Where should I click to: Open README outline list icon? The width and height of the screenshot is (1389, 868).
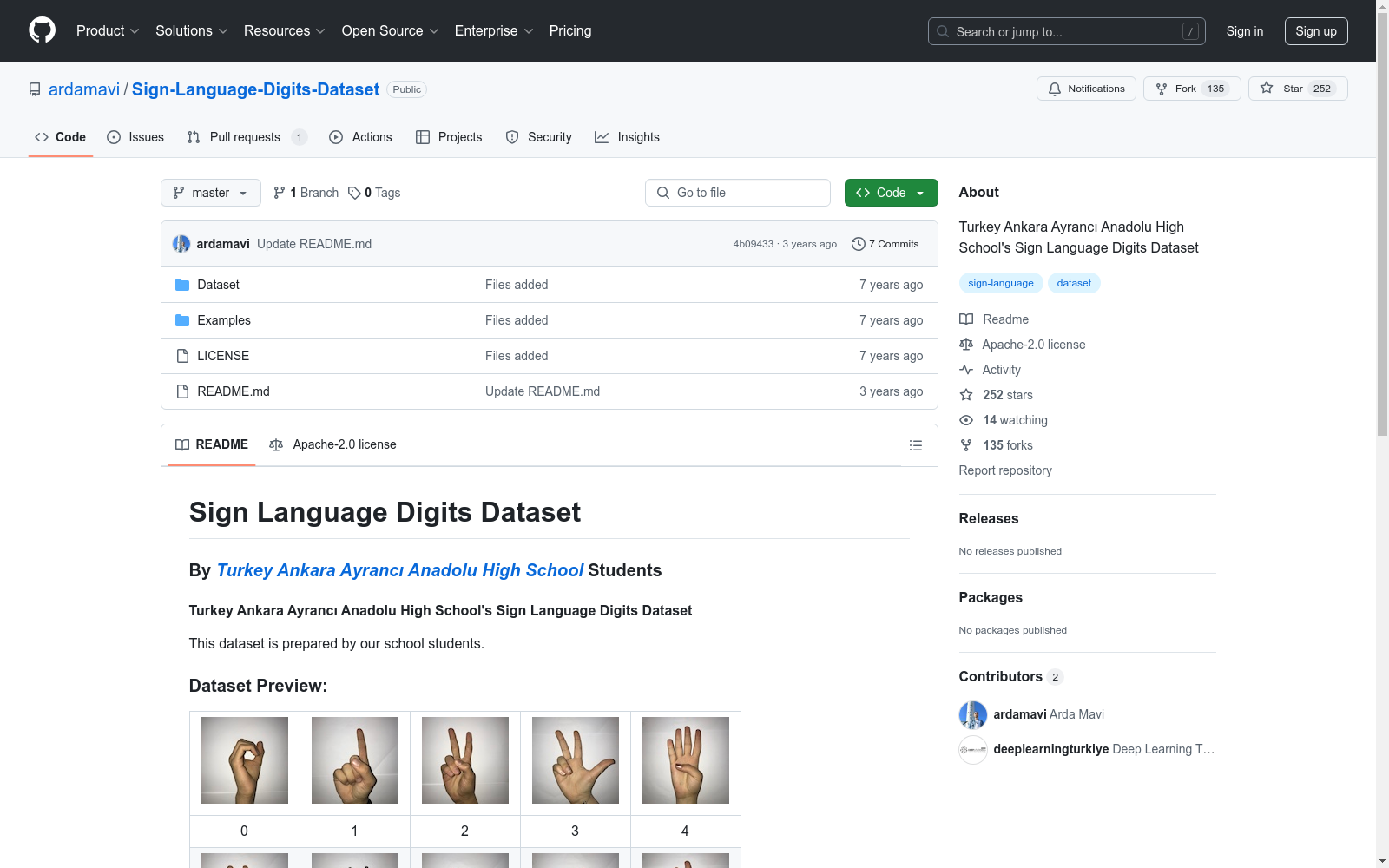click(915, 445)
